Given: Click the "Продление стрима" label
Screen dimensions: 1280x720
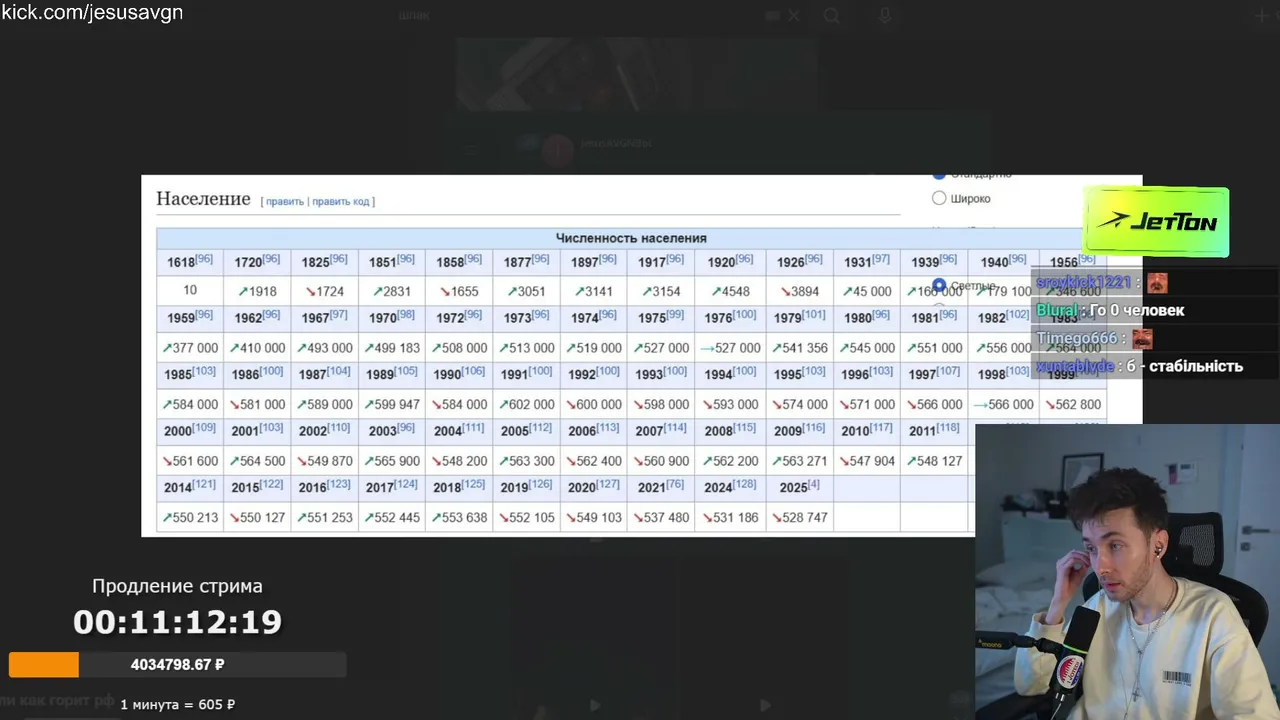Looking at the screenshot, I should (177, 586).
